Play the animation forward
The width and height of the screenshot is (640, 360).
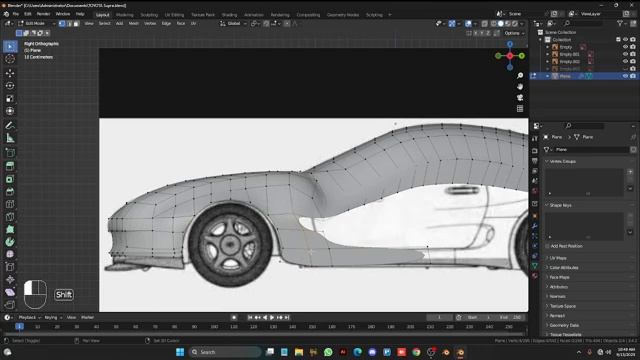272,318
